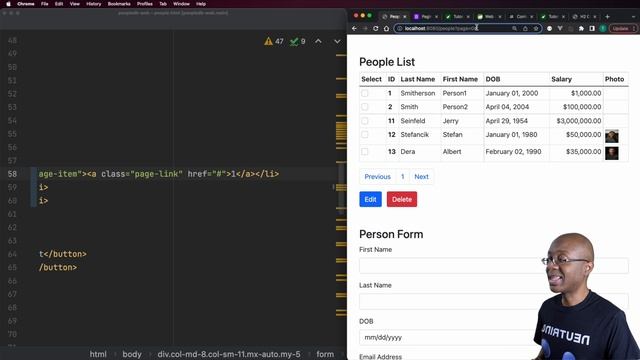Click page 1 pagination link

pos(402,177)
